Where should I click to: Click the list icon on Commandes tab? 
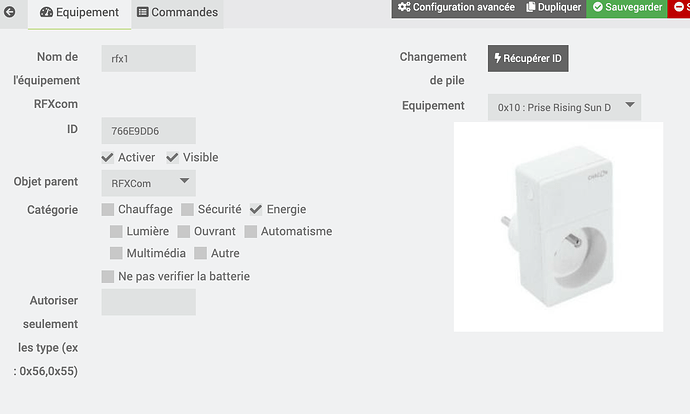(143, 12)
